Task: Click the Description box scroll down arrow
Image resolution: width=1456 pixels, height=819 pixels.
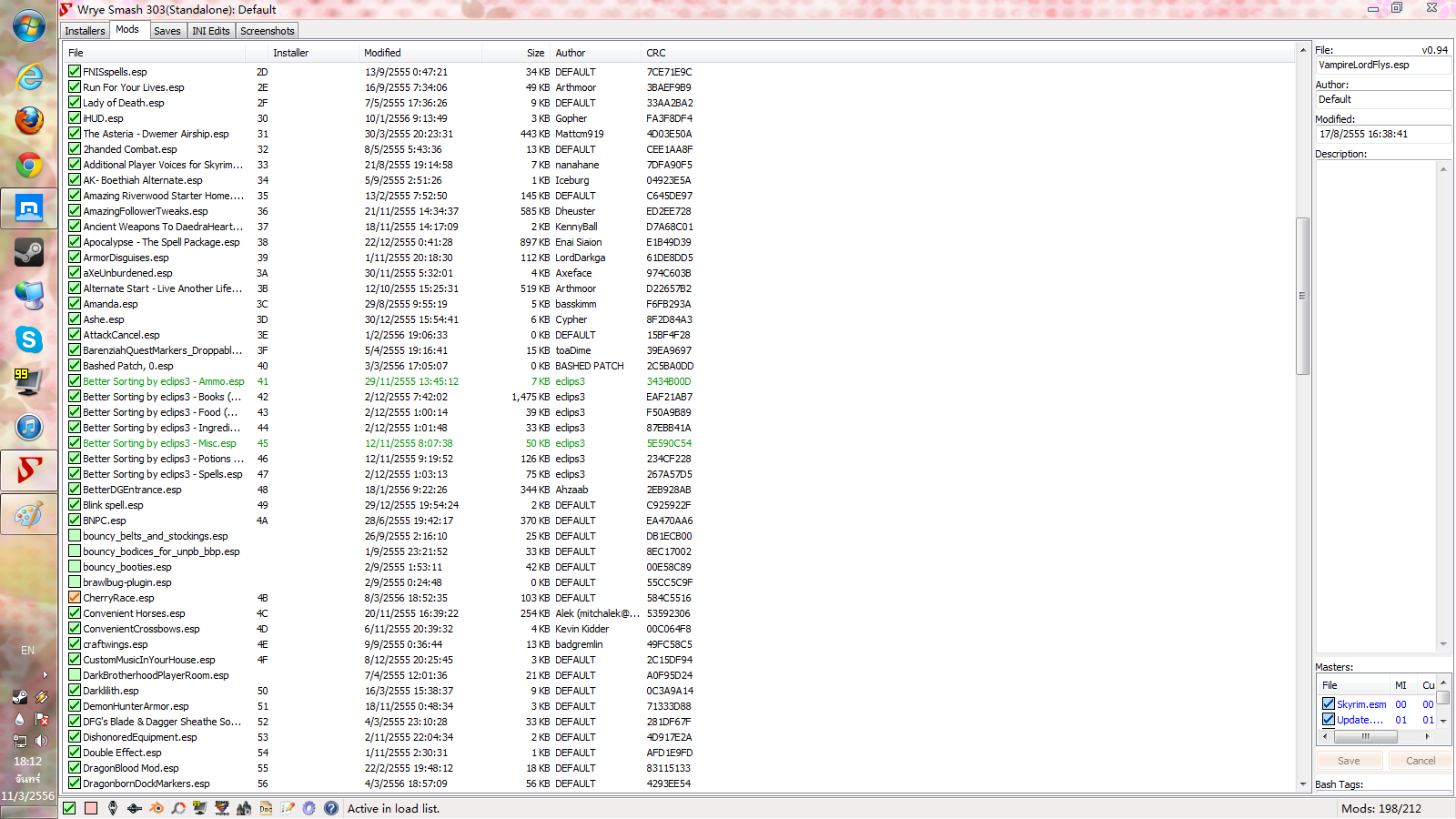Action: (x=1444, y=644)
